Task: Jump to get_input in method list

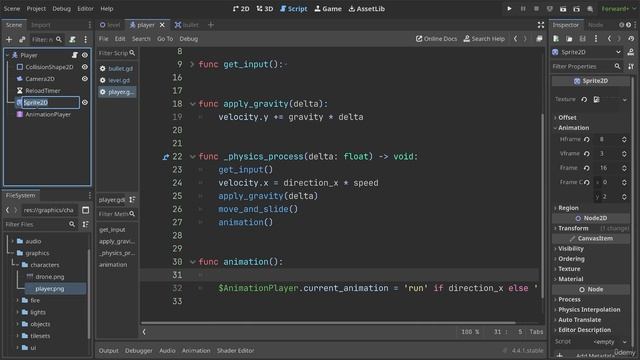Action: 112,230
